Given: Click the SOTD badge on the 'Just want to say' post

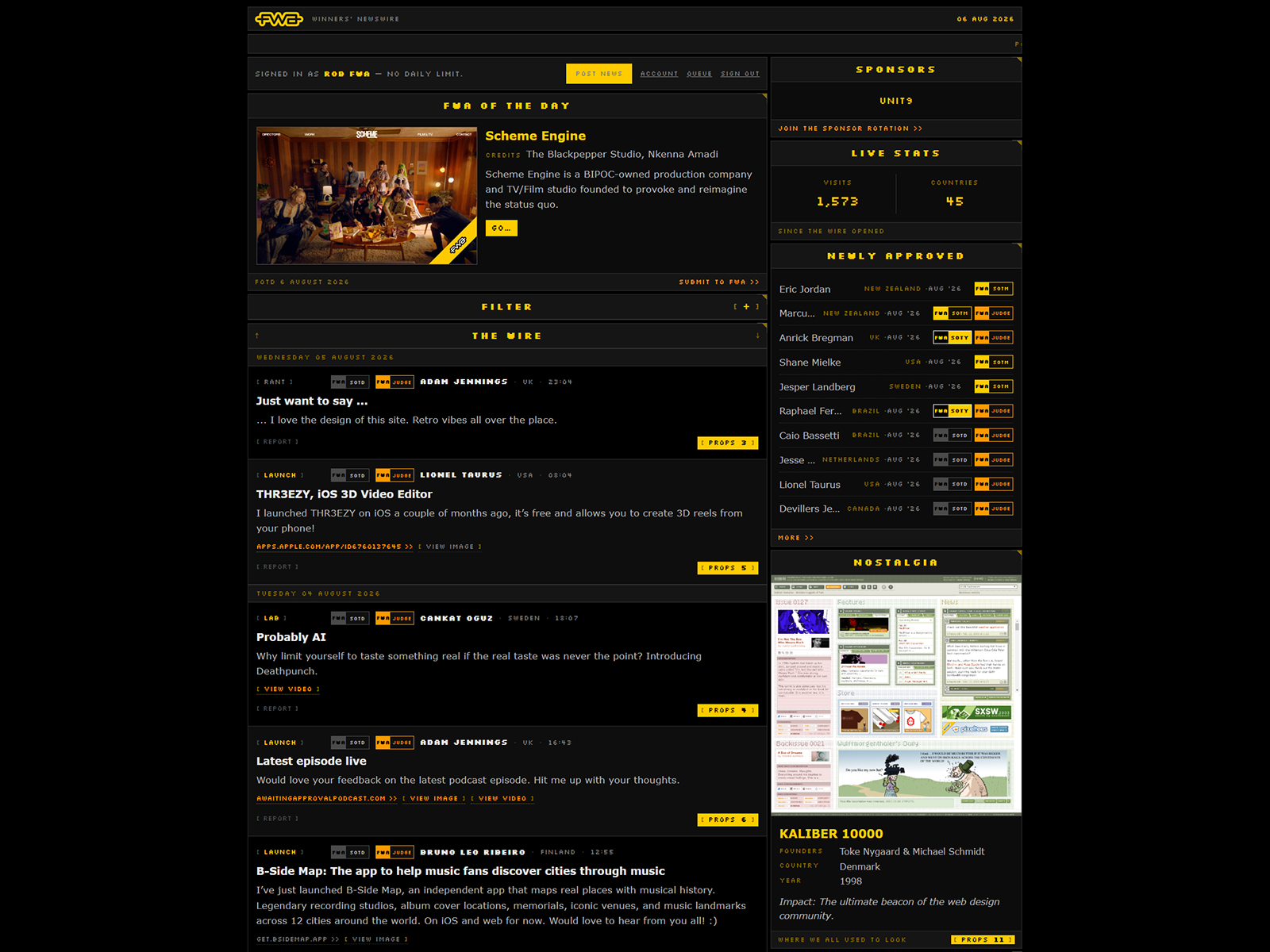Looking at the screenshot, I should (350, 382).
